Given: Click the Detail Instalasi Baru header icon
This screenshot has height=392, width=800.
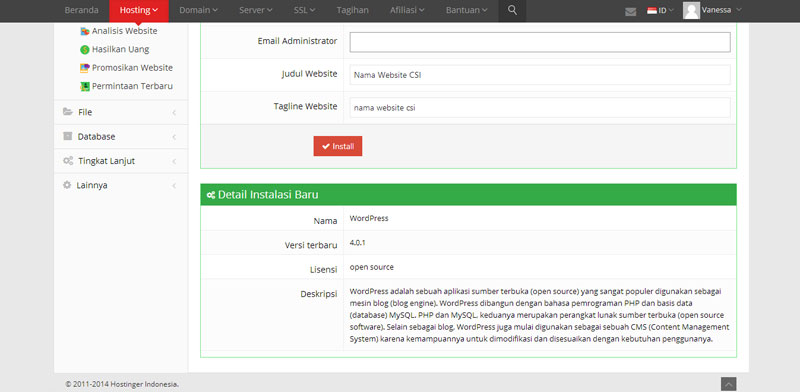Looking at the screenshot, I should tap(211, 195).
